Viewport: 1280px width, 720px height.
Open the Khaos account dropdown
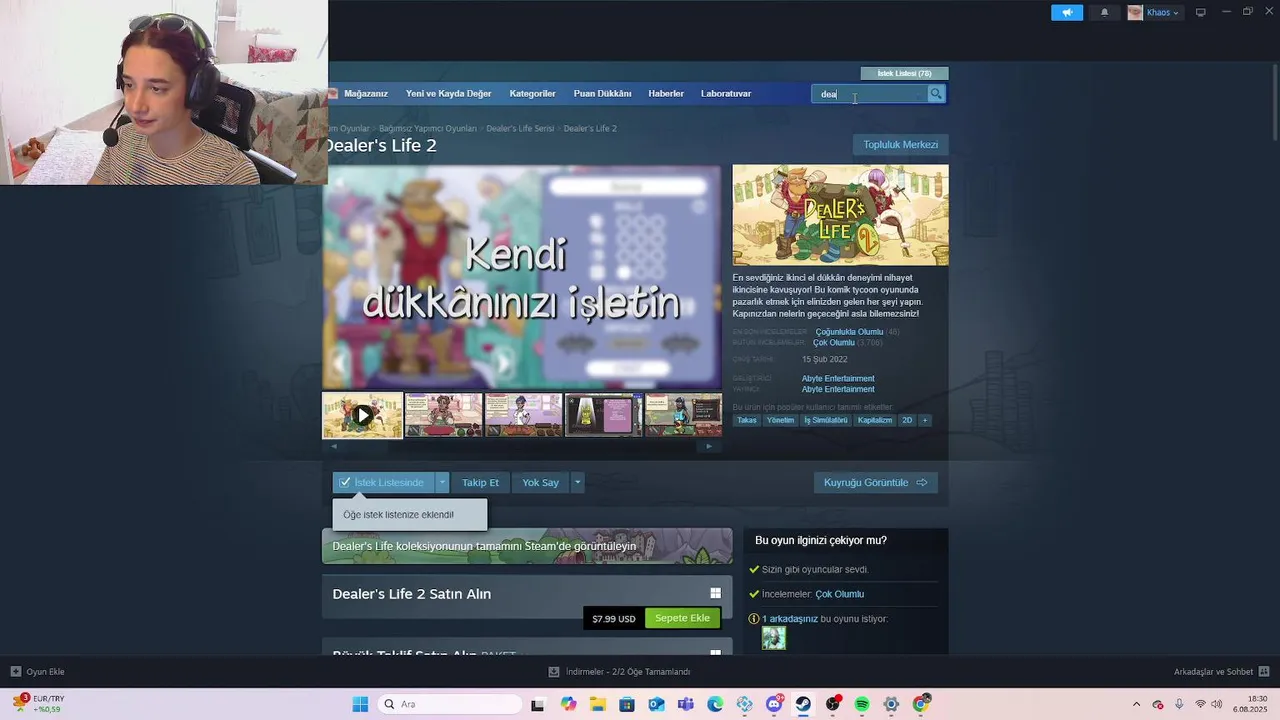(1155, 12)
